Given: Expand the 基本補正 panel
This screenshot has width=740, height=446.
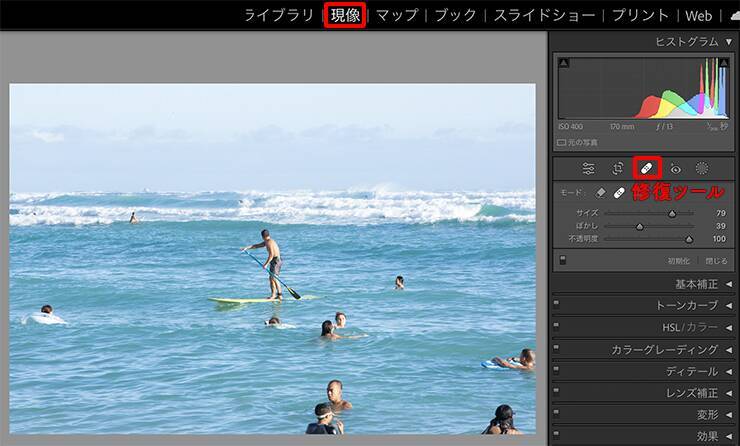Looking at the screenshot, I should 728,284.
